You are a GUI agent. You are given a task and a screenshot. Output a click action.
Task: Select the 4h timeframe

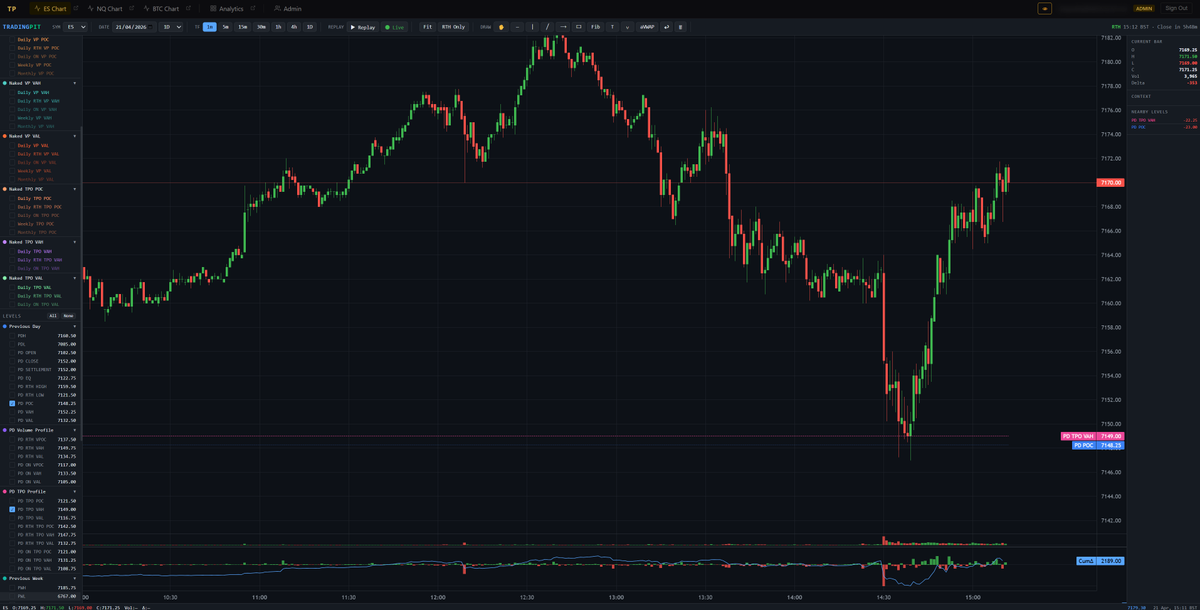point(294,27)
